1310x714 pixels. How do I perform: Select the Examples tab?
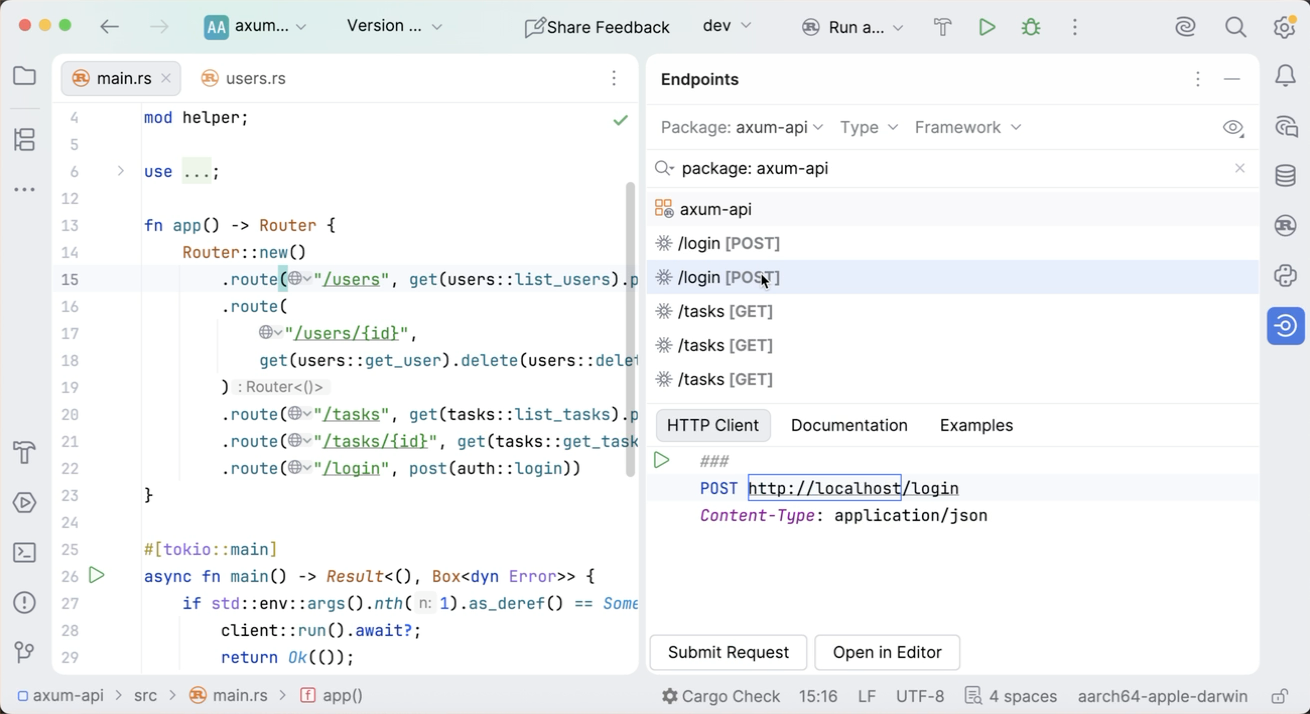(976, 425)
